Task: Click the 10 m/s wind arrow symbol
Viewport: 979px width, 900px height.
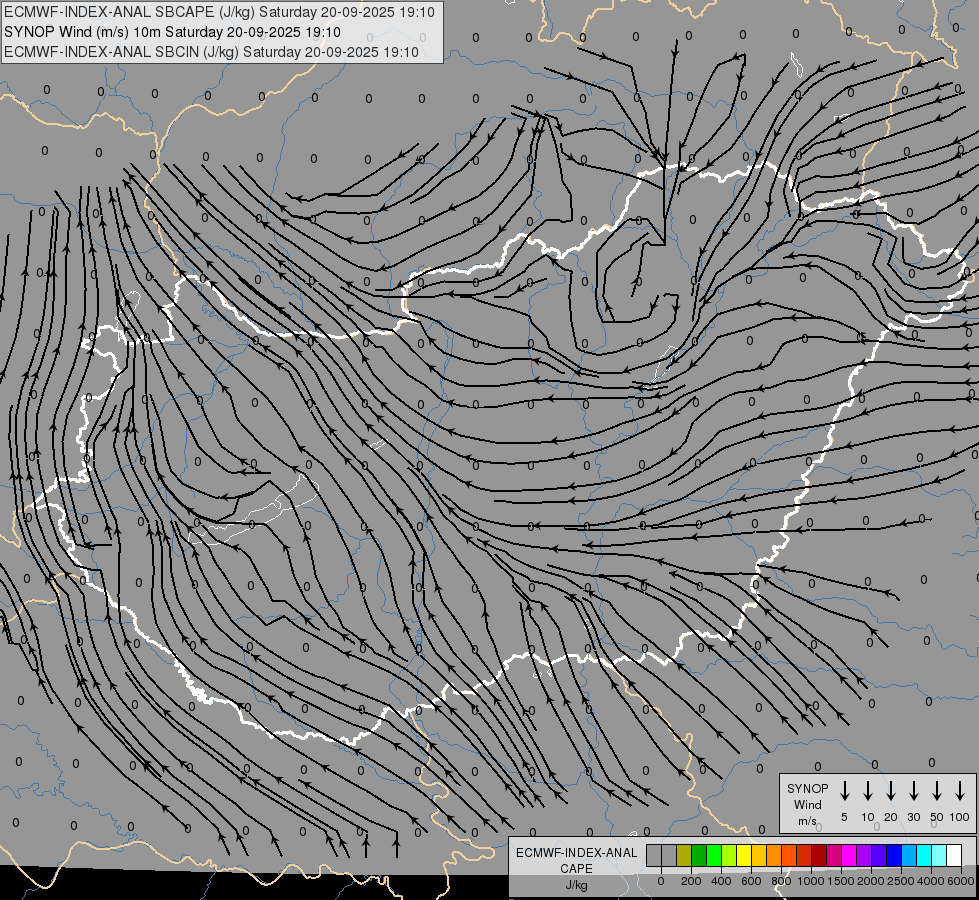Action: click(868, 791)
